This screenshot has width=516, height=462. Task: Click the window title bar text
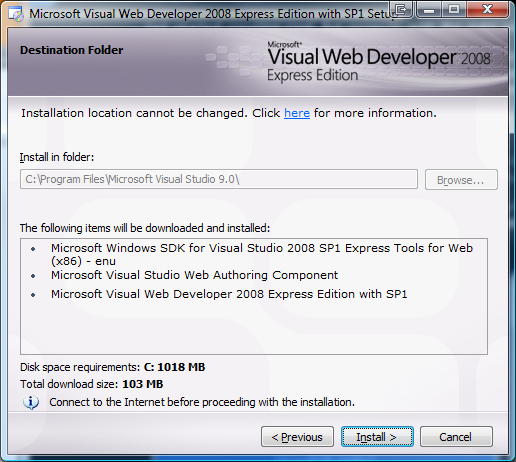[x=213, y=14]
